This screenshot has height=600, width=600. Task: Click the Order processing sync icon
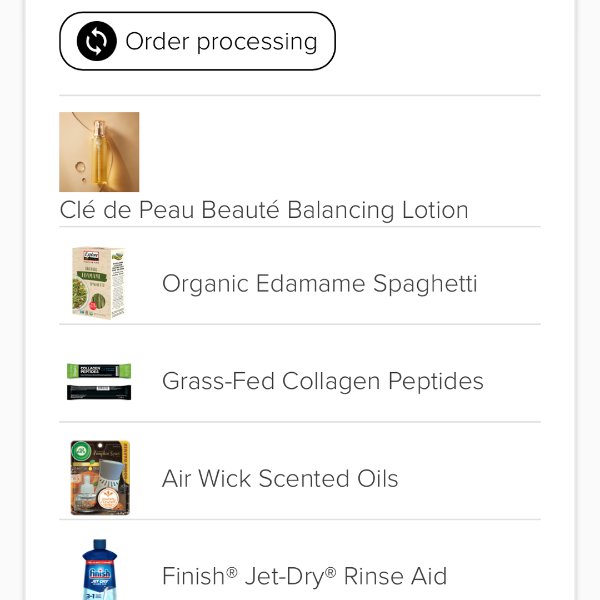pos(96,41)
